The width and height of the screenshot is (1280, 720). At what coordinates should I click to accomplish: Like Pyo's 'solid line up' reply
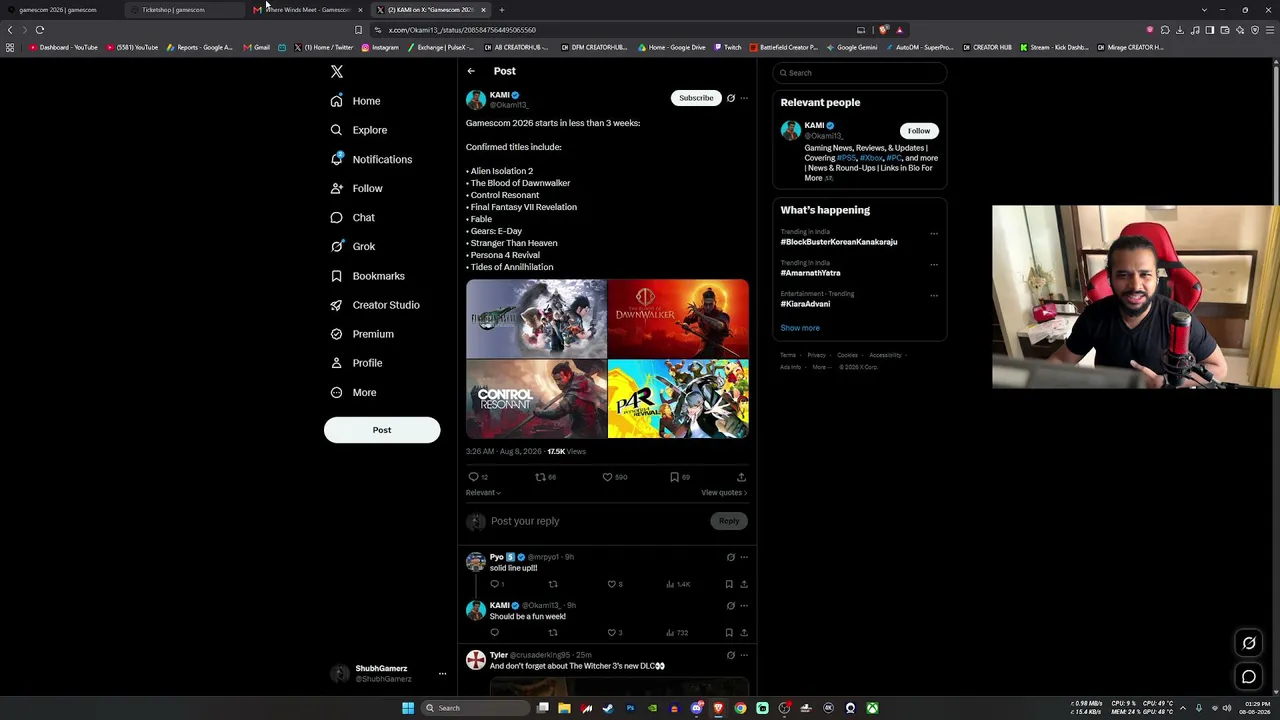coord(612,584)
